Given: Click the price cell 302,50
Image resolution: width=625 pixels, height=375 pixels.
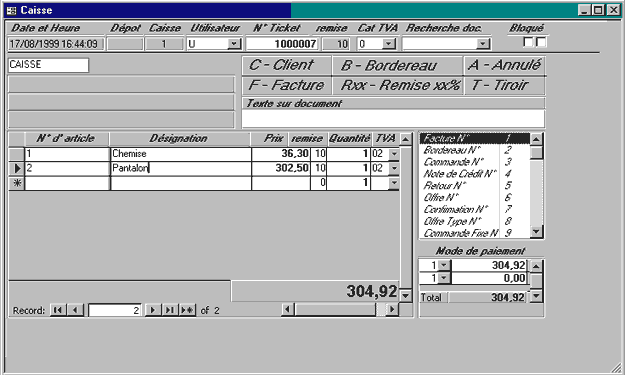Looking at the screenshot, I should coord(281,169).
